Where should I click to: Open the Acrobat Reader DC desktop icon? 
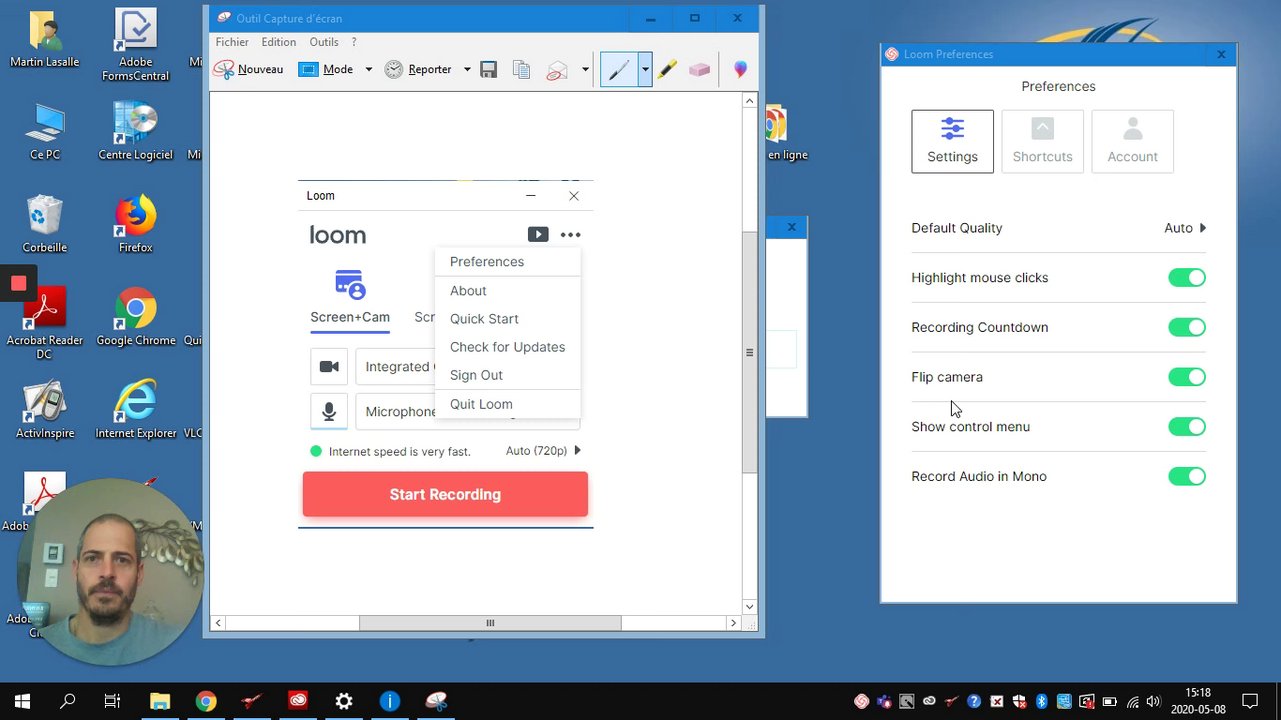coord(44,322)
